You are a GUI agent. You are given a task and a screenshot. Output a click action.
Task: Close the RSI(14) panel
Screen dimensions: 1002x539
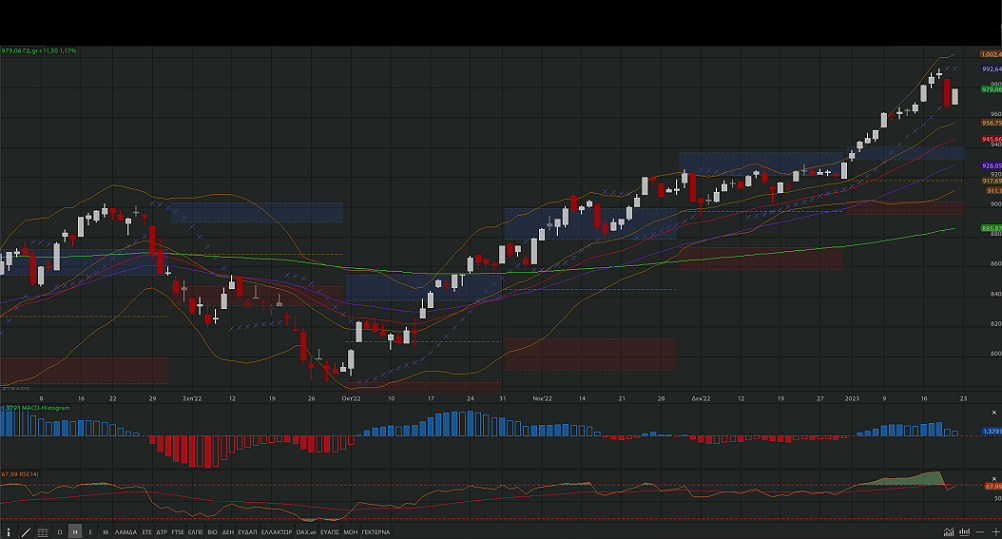coord(994,479)
